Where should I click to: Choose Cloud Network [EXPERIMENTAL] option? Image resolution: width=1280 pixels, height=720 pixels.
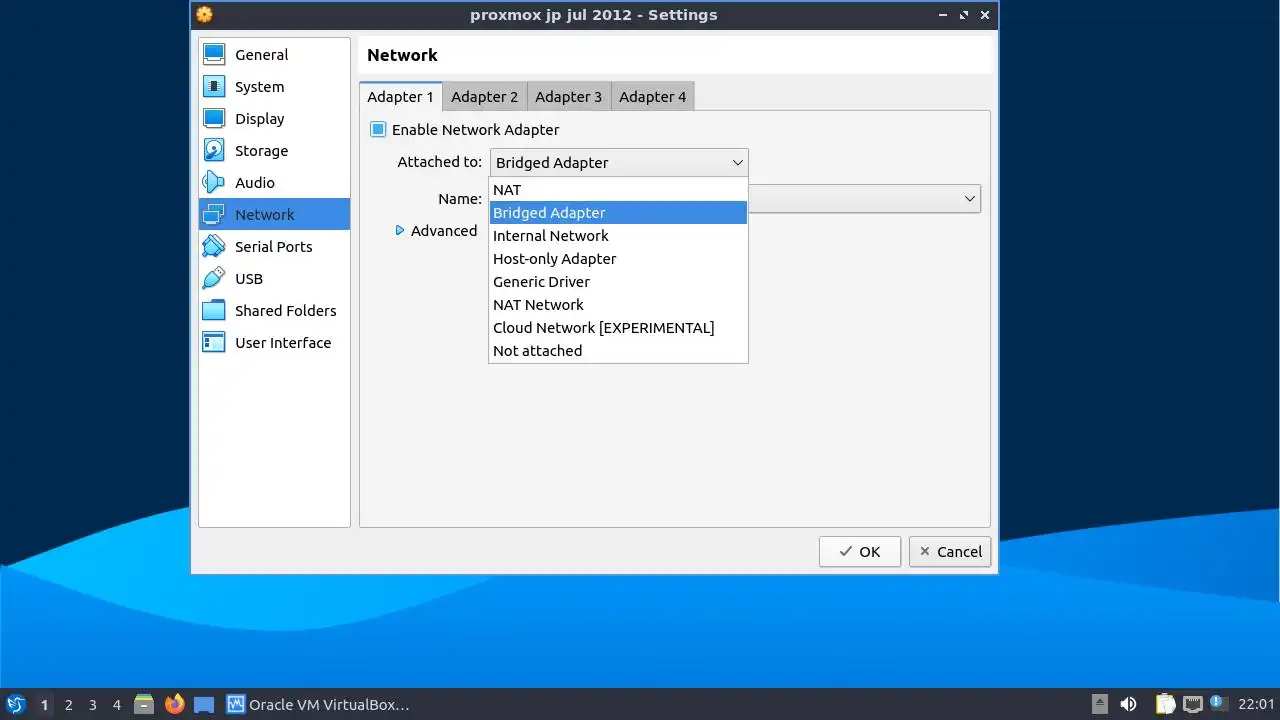point(618,327)
